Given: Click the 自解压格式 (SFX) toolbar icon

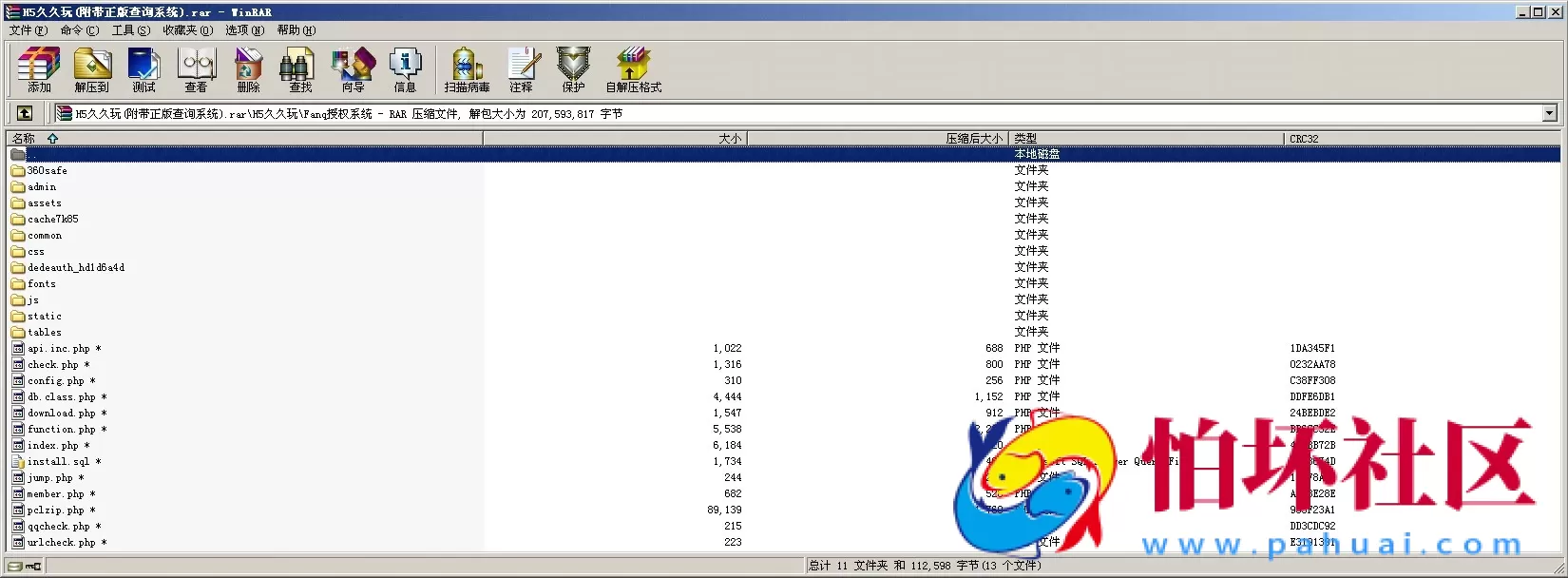Looking at the screenshot, I should (x=633, y=70).
